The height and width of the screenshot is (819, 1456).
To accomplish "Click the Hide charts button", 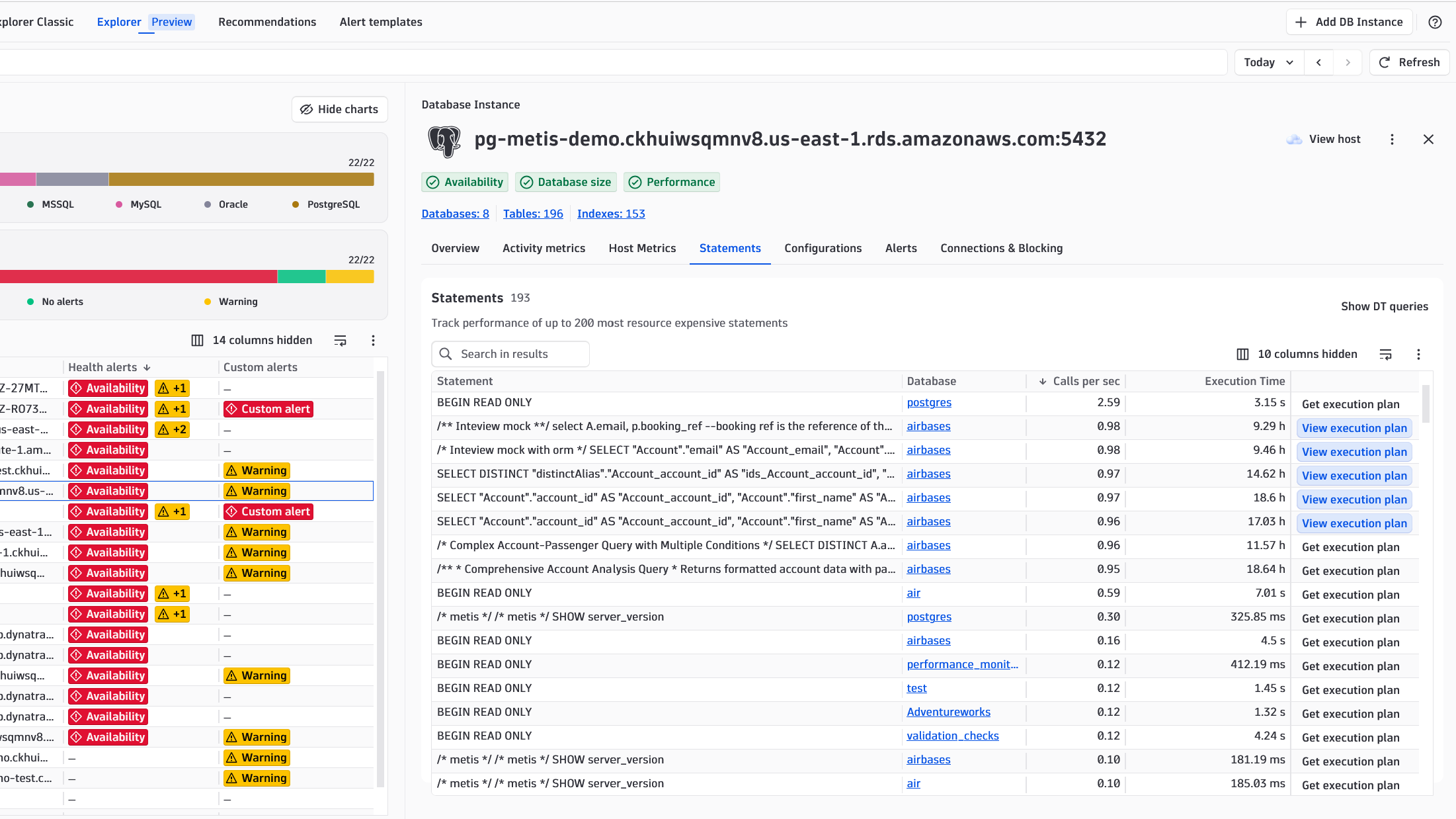I will pyautogui.click(x=339, y=109).
